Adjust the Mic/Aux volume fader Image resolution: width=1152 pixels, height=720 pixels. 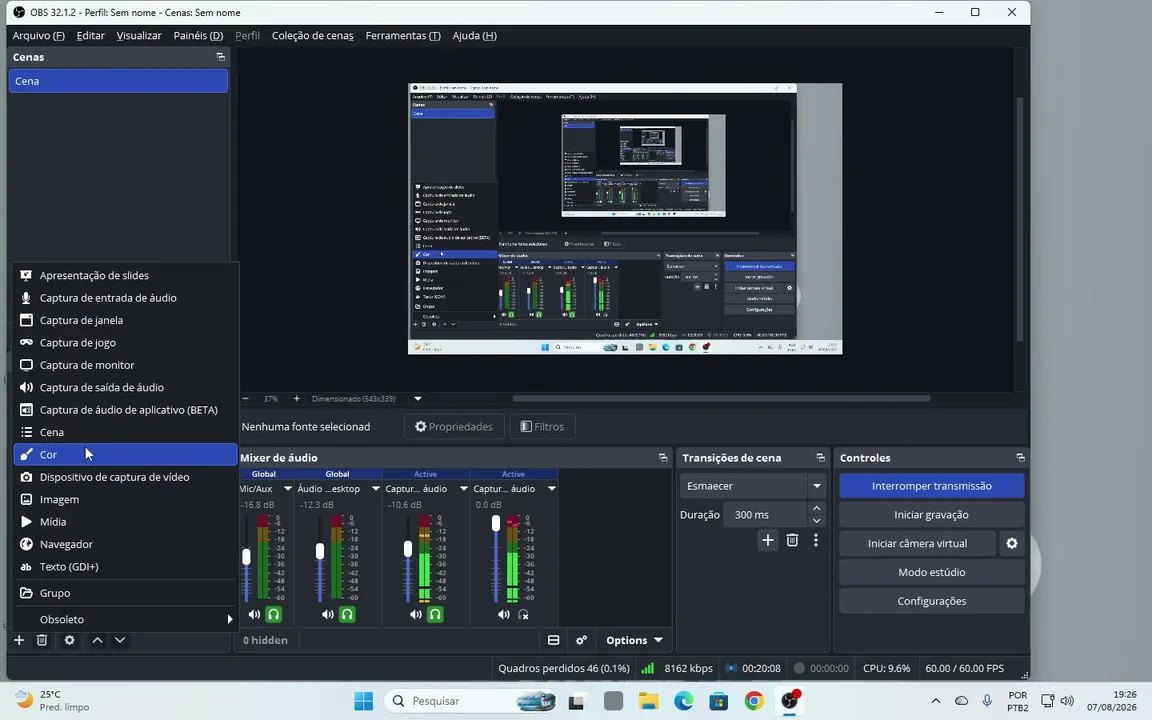246,557
